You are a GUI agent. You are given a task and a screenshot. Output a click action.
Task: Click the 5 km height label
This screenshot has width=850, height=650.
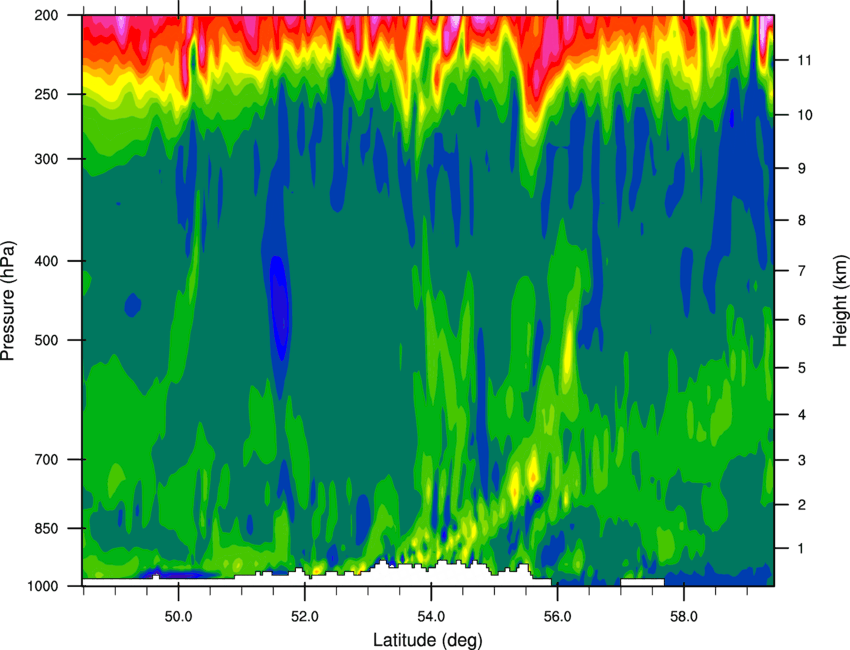click(802, 368)
